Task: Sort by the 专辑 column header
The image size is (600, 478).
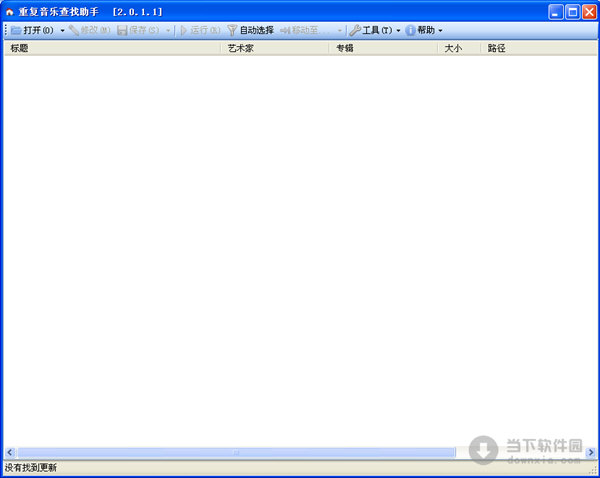Action: (383, 48)
